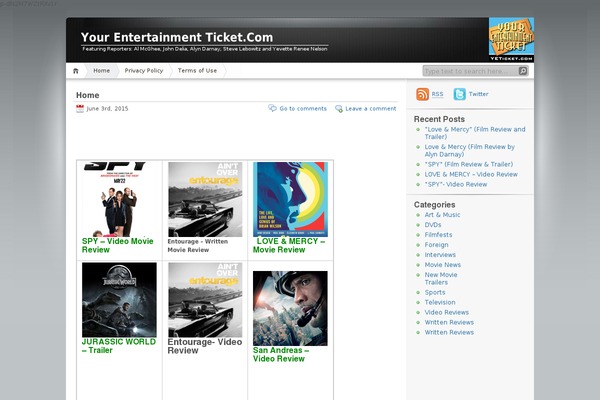The image size is (600, 400).
Task: Click the Your Entertainment Ticket logo image
Action: (511, 39)
